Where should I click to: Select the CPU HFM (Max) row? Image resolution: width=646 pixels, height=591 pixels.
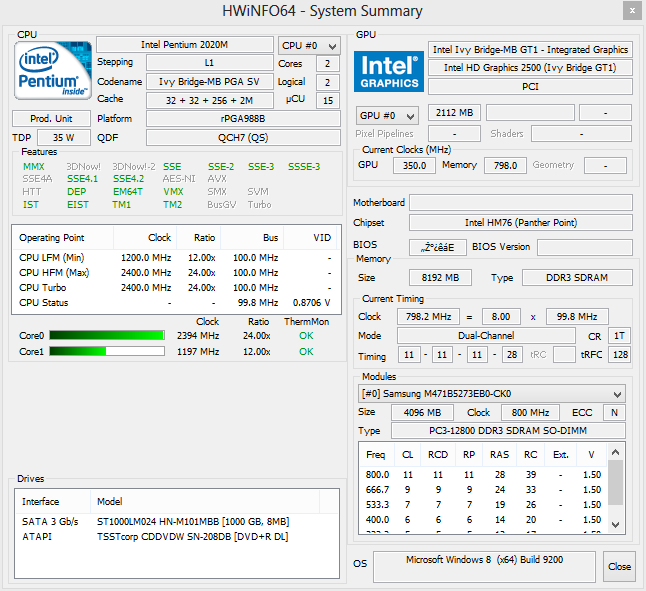pos(175,273)
